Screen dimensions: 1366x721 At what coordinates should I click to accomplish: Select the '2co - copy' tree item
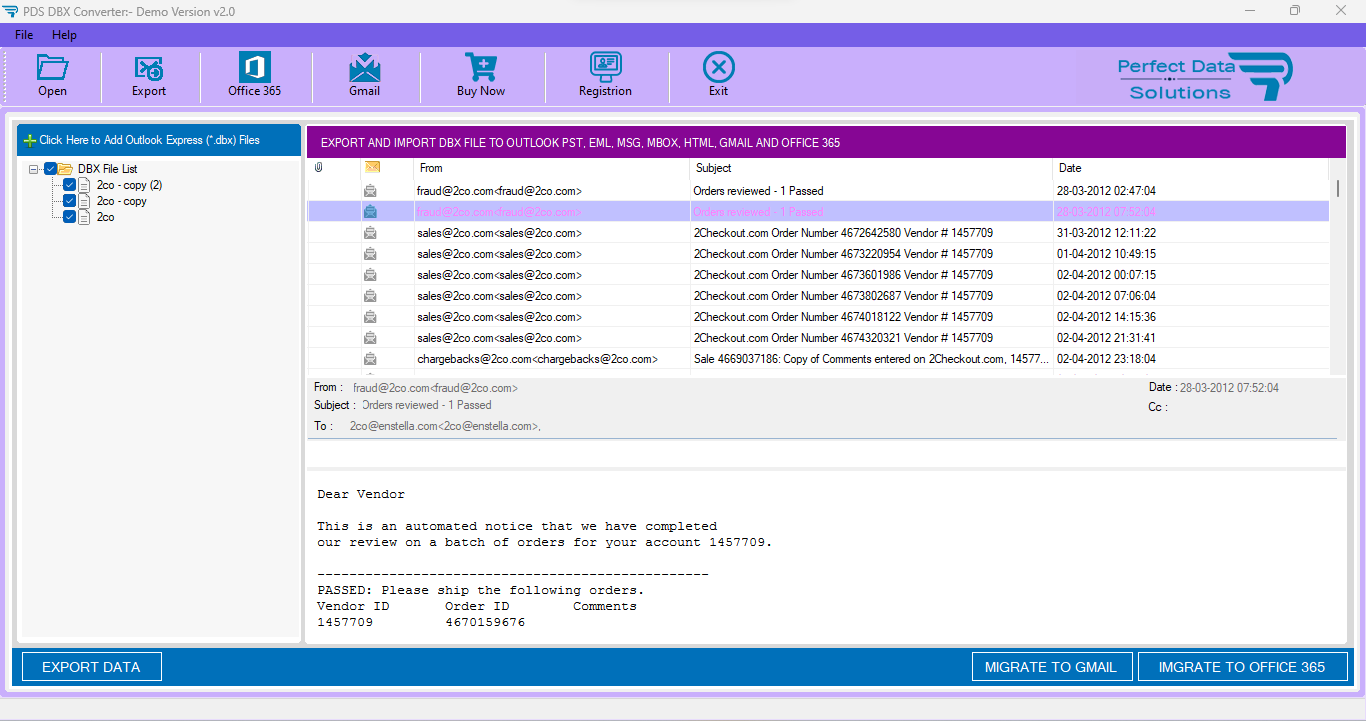[x=122, y=201]
